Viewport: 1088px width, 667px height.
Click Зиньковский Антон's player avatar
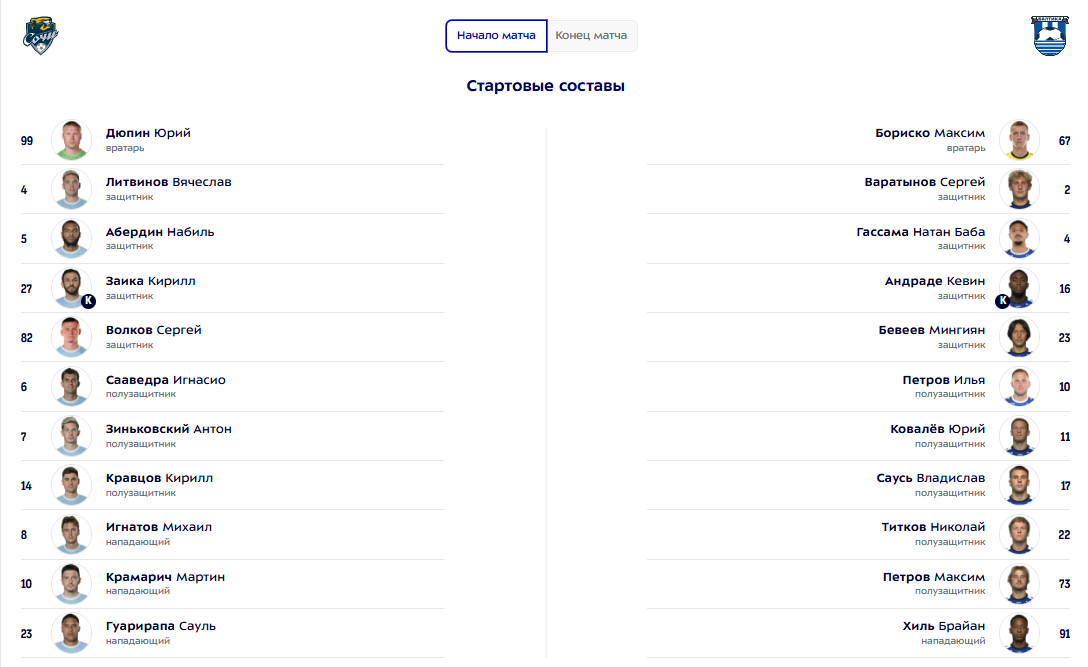coord(71,436)
